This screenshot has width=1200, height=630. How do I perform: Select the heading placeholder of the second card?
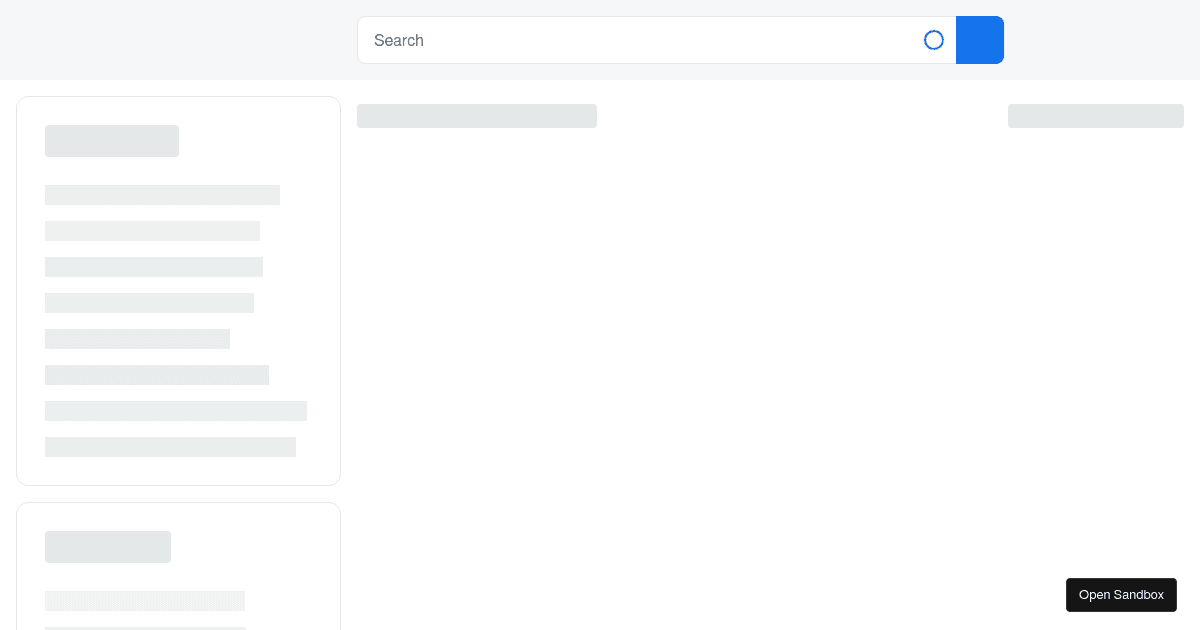coord(108,547)
